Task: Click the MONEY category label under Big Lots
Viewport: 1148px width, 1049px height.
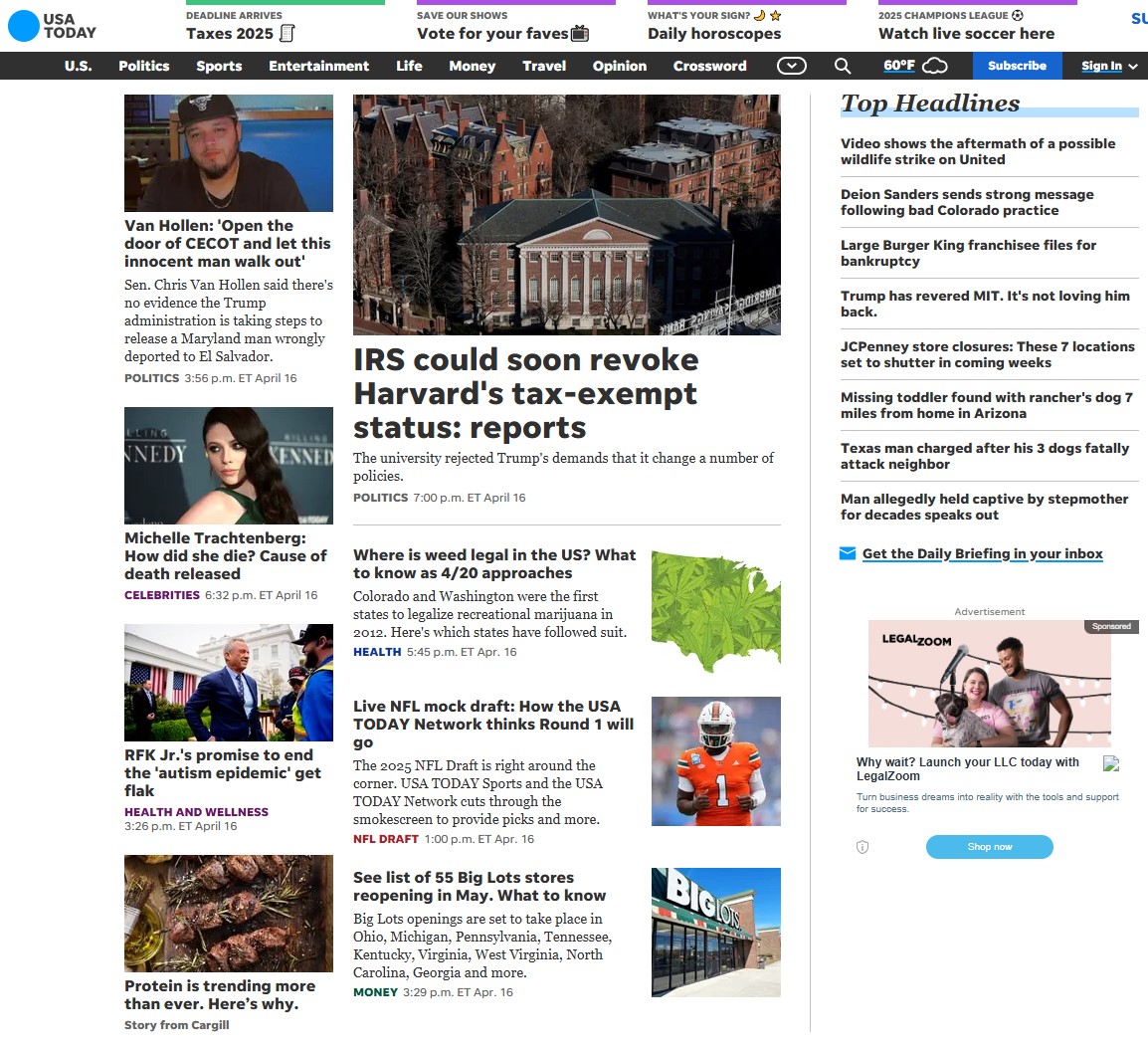Action: (x=376, y=992)
